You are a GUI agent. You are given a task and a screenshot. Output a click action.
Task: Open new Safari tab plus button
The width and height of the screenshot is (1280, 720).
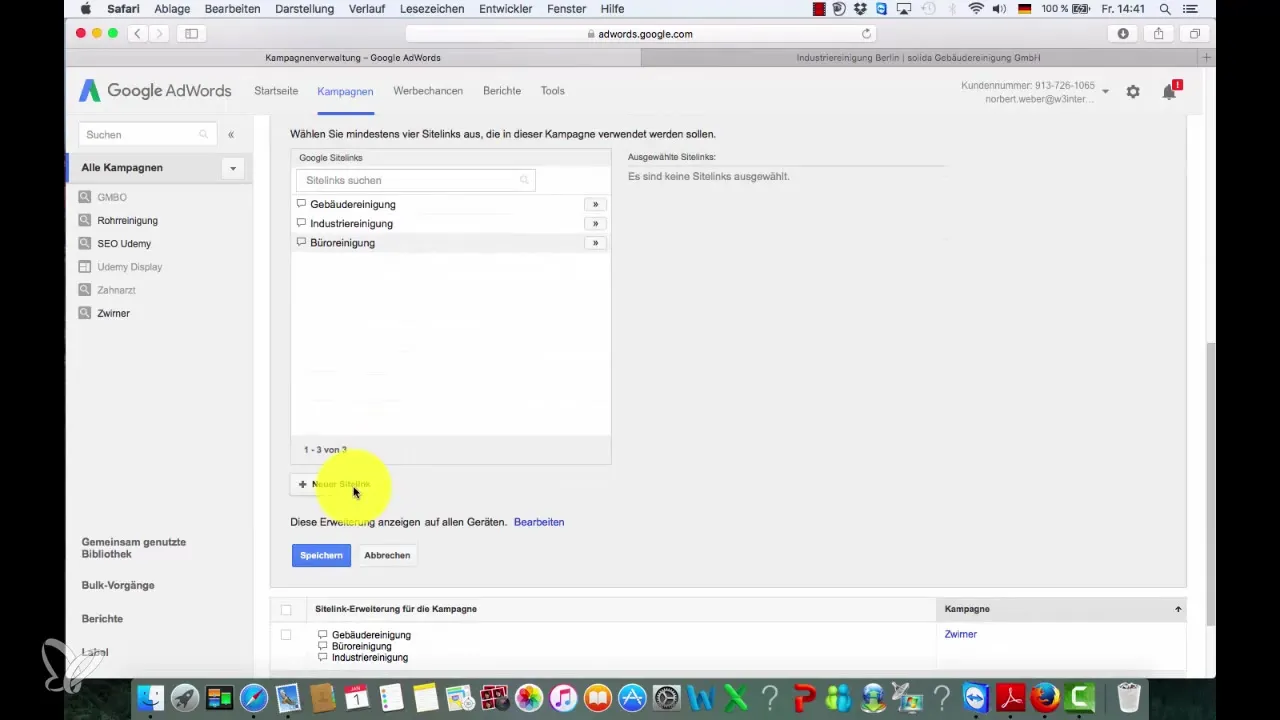[x=1207, y=58]
